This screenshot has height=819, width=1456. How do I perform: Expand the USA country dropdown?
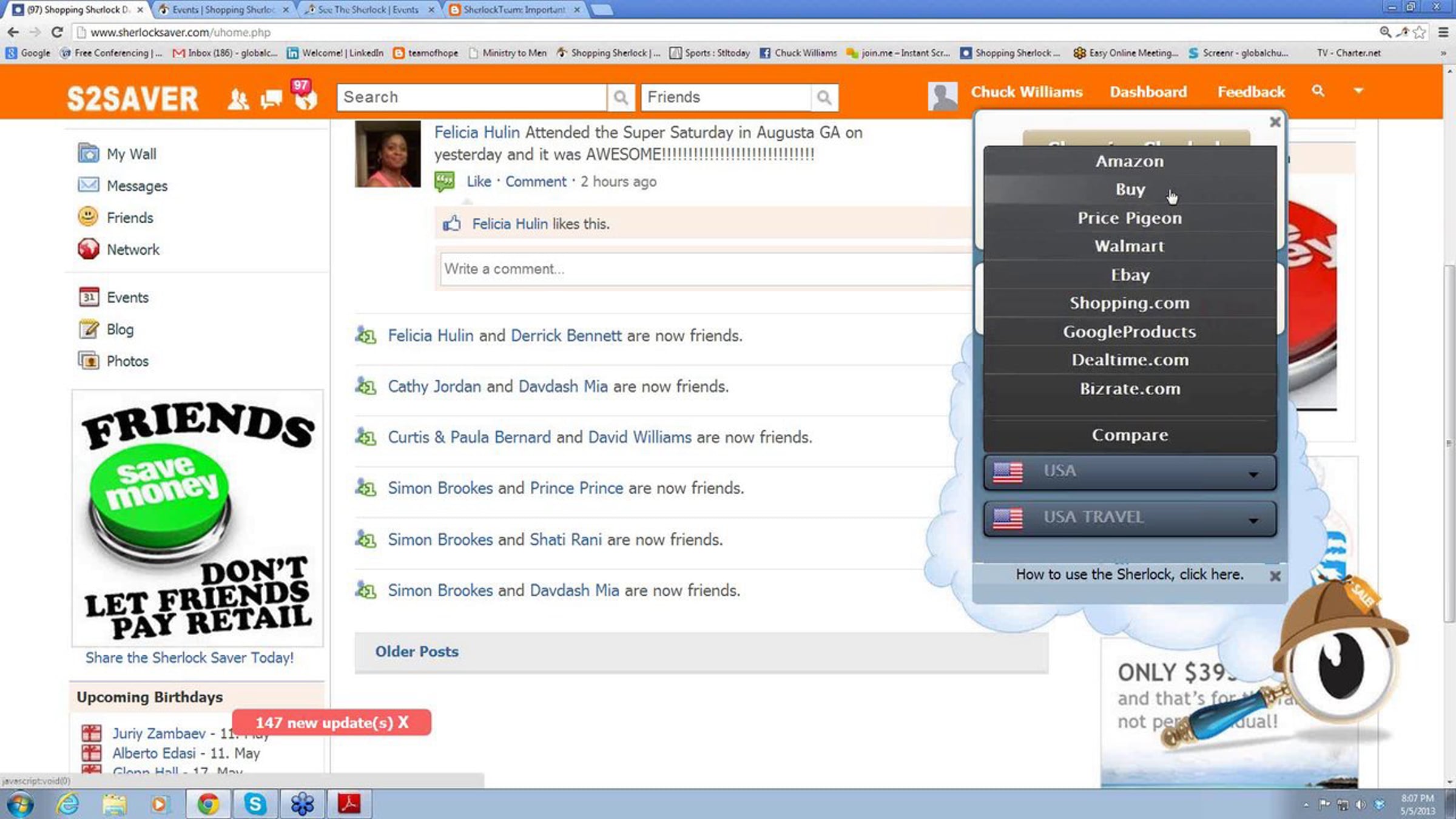click(x=1130, y=472)
